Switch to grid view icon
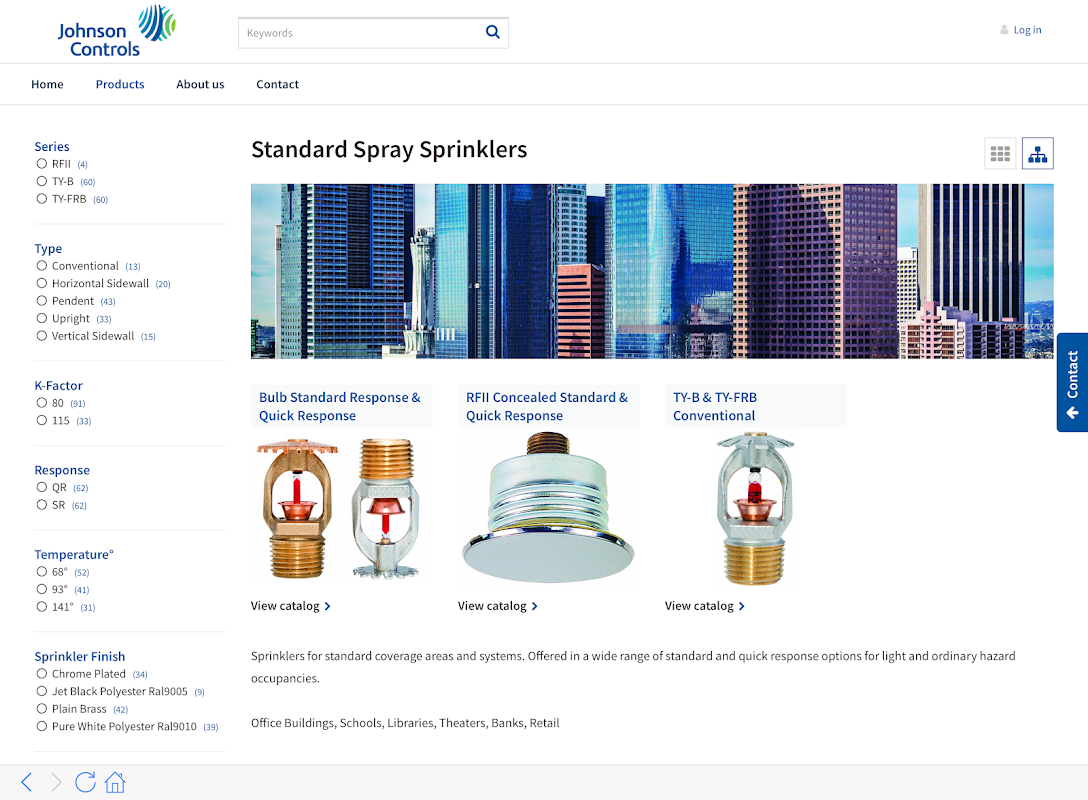This screenshot has height=800, width=1088. [x=1000, y=153]
